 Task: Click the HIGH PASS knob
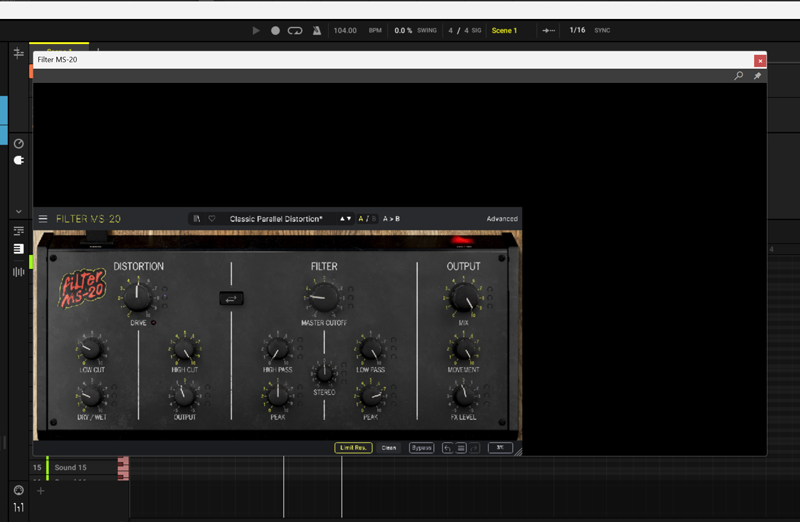pyautogui.click(x=277, y=349)
